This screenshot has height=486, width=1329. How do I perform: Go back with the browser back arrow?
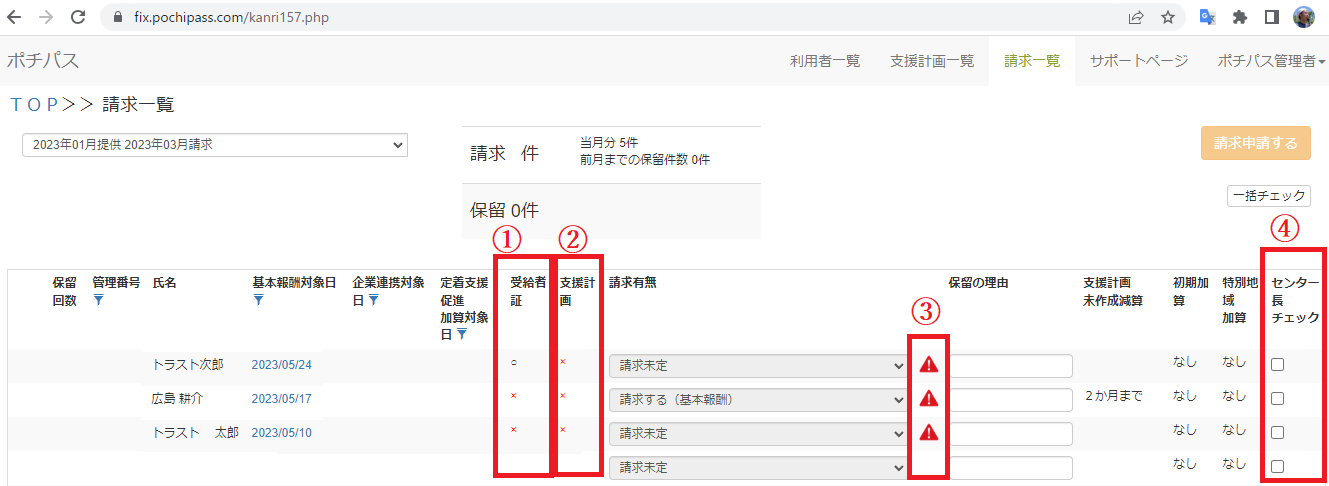(x=15, y=17)
